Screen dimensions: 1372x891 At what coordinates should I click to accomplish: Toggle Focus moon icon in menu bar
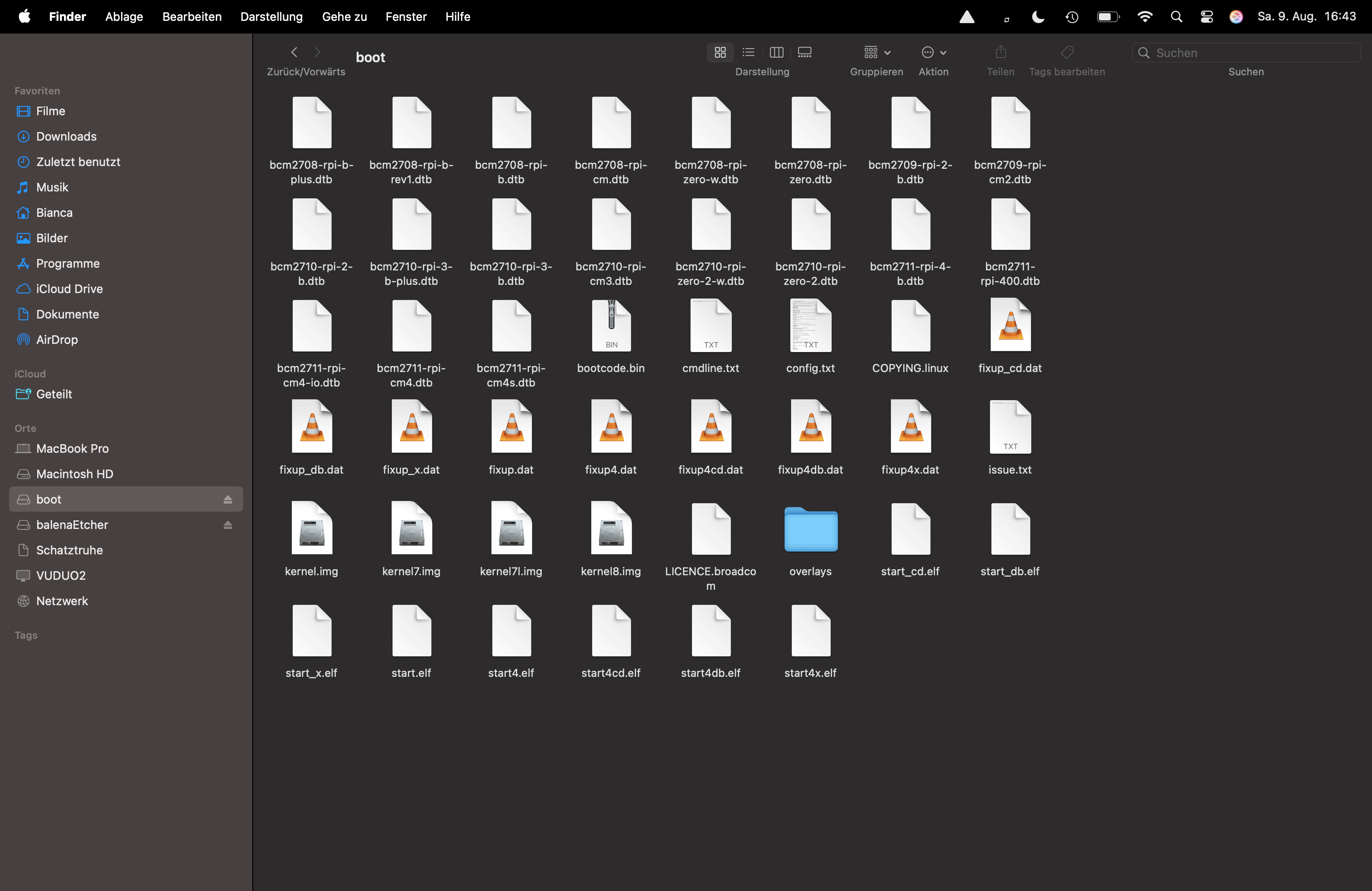pyautogui.click(x=1038, y=17)
